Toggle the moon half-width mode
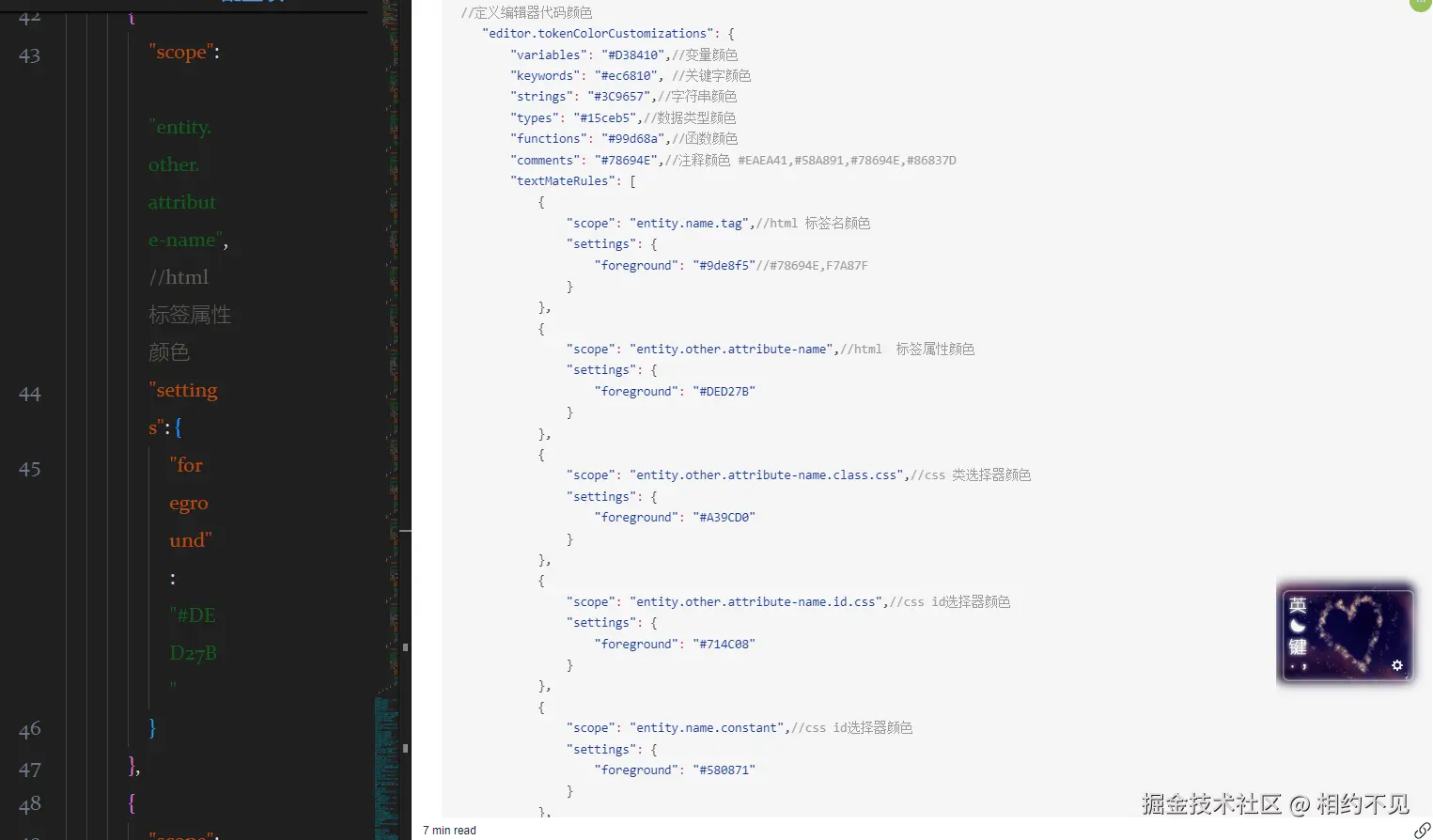1433x840 pixels. point(1298,626)
